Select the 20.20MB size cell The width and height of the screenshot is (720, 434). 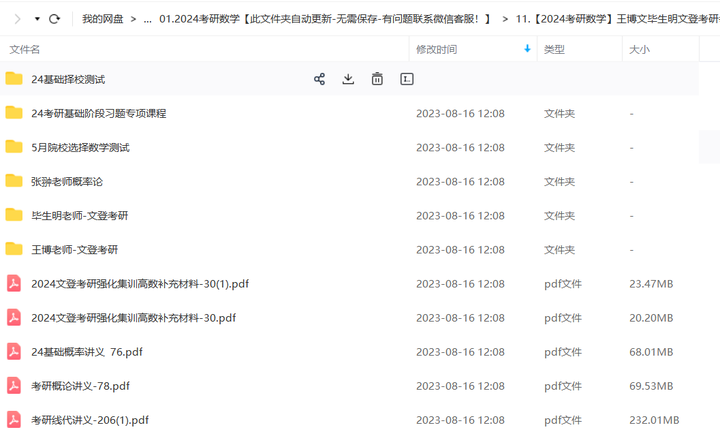point(651,318)
